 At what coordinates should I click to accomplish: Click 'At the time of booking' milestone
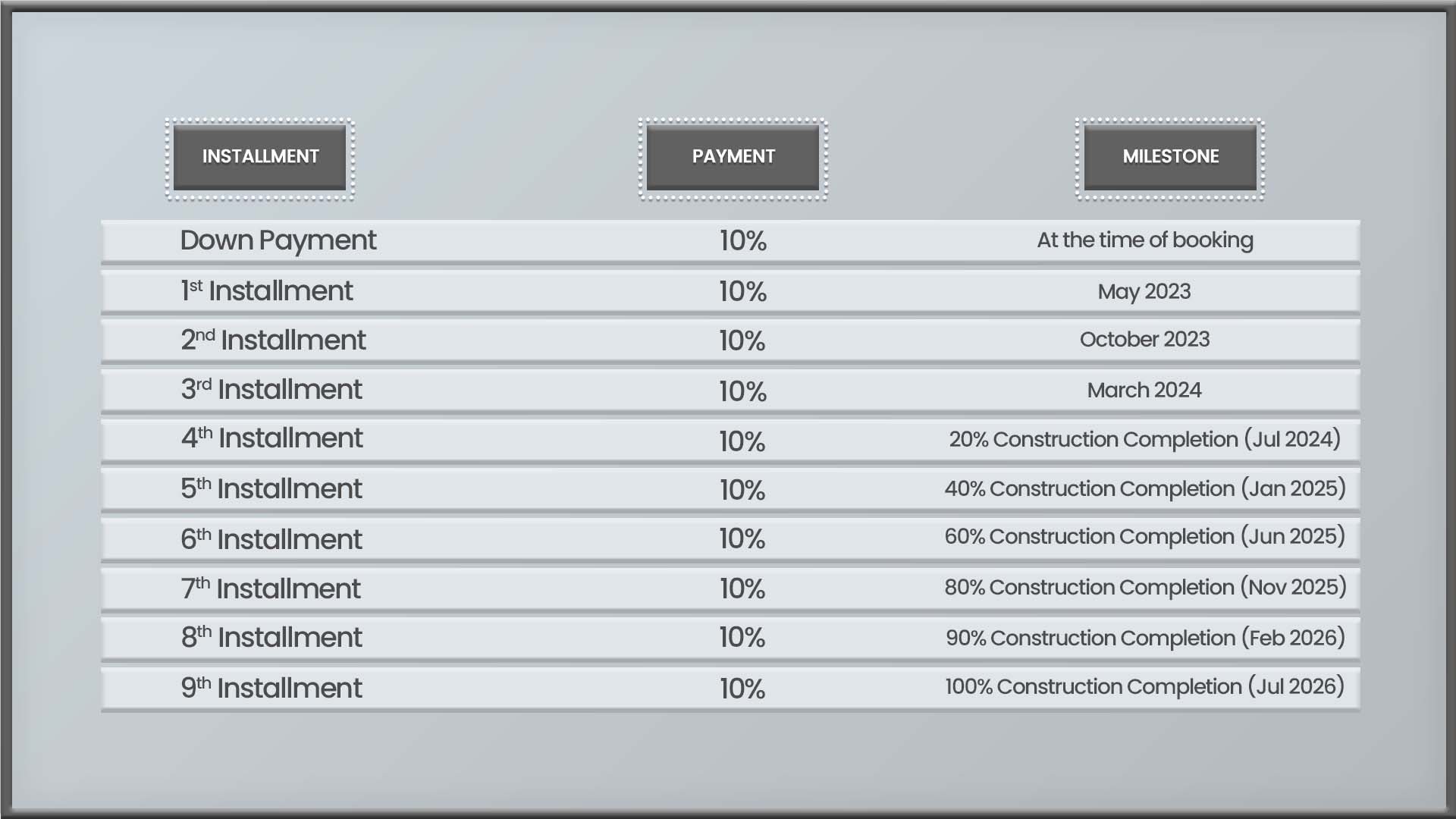pos(1145,240)
